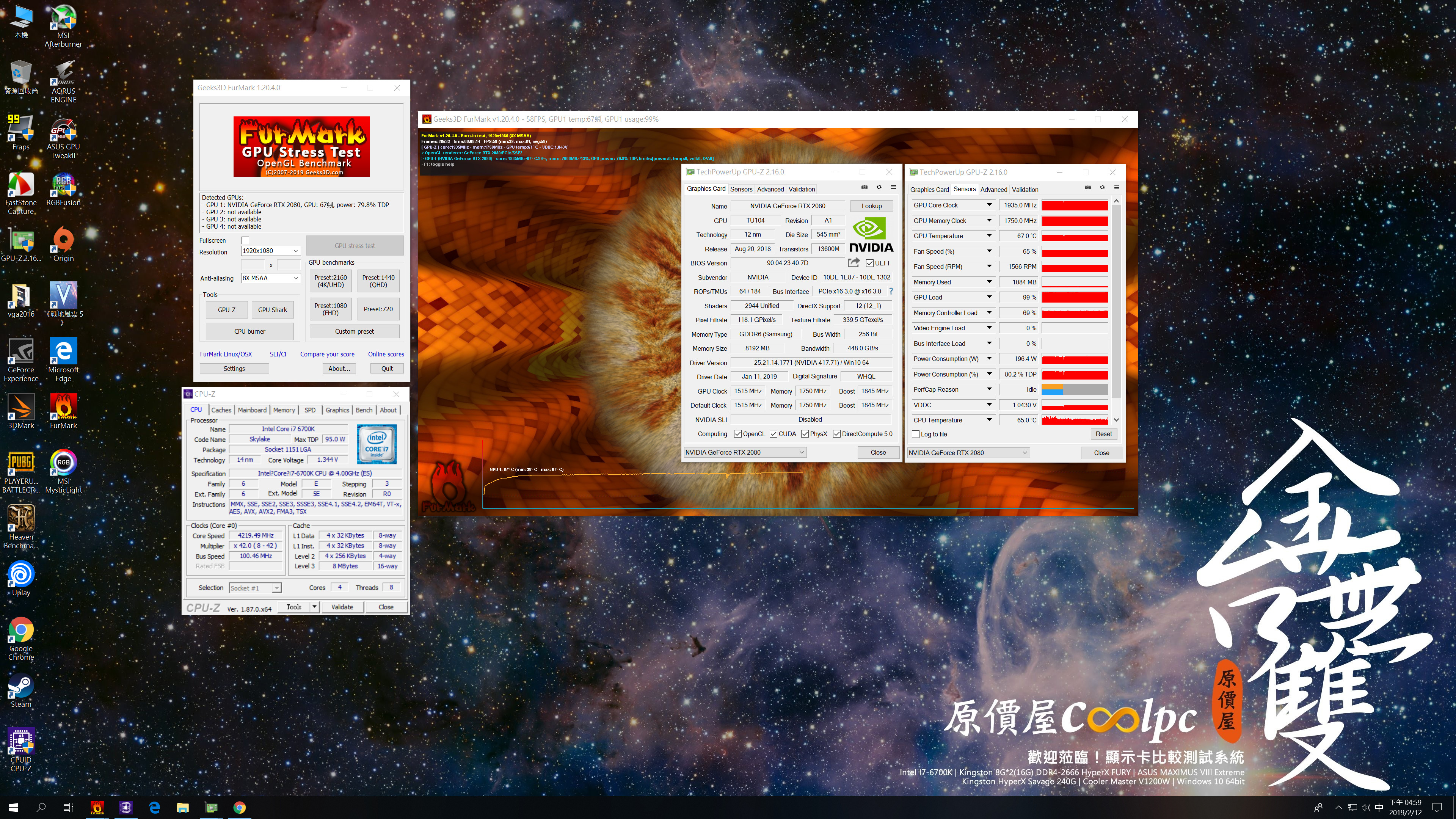Viewport: 1456px width, 819px height.
Task: Toggle the DirectCompute 5.0 checkbox
Action: coord(836,434)
